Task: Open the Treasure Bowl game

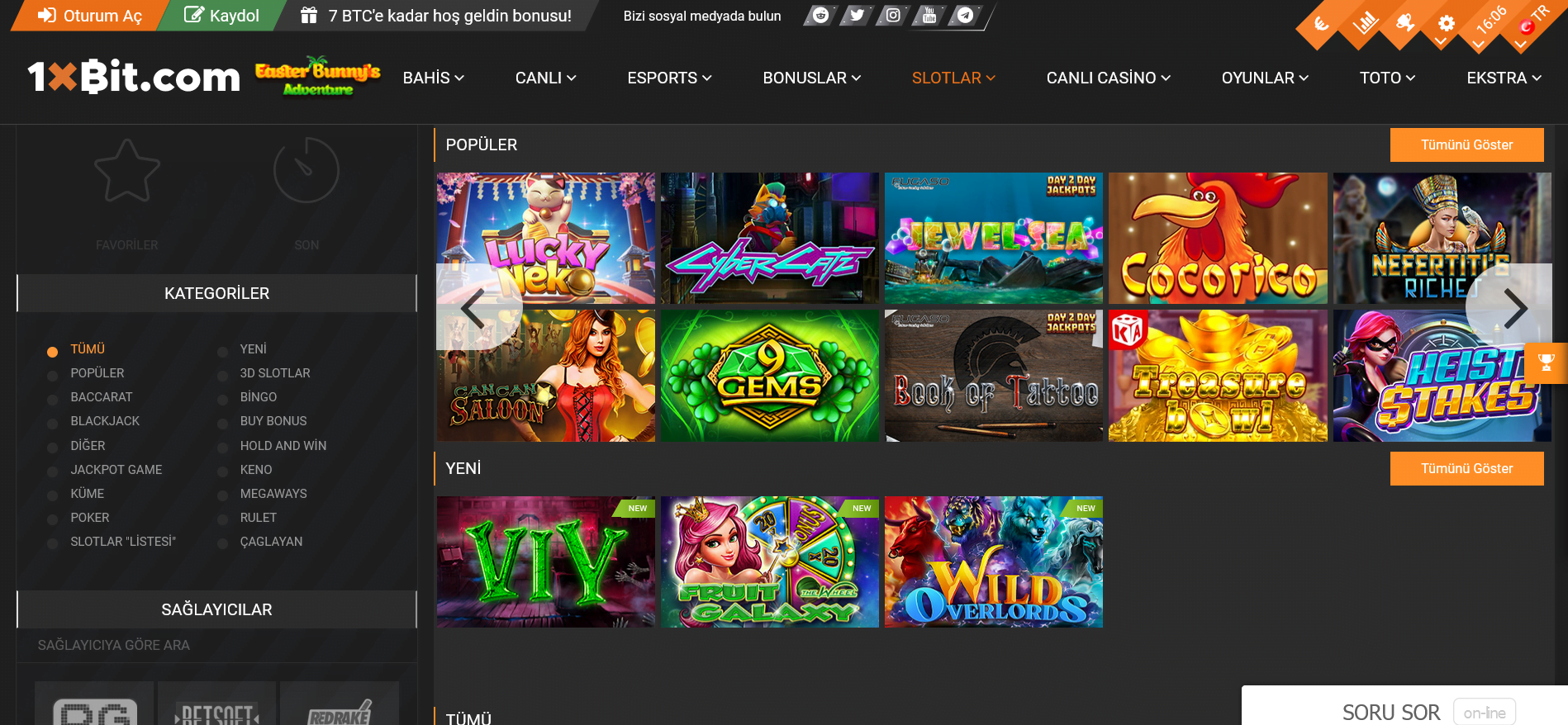Action: (x=1218, y=376)
